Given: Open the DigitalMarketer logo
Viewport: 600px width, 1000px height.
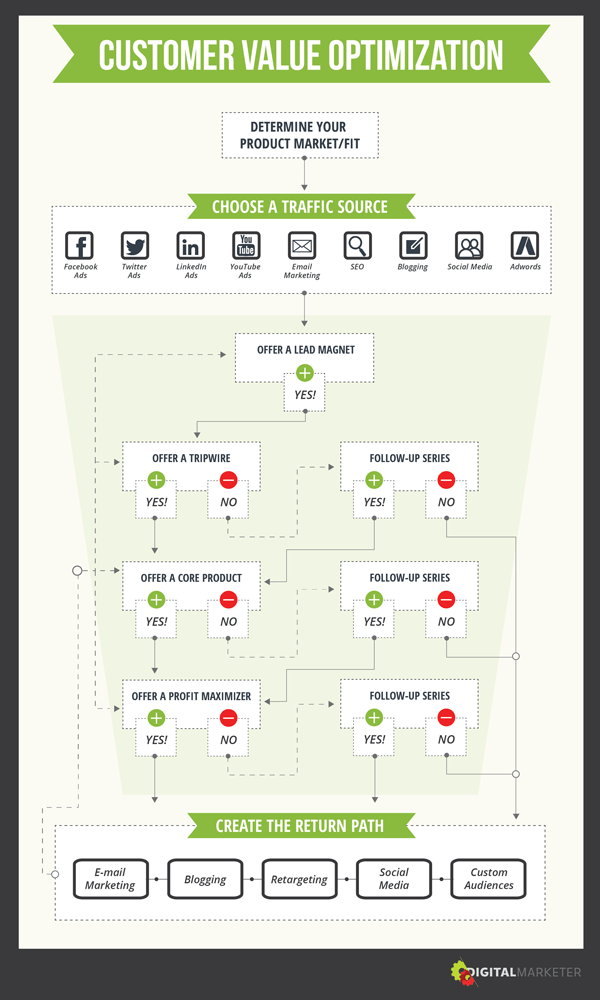Looking at the screenshot, I should click(x=516, y=972).
